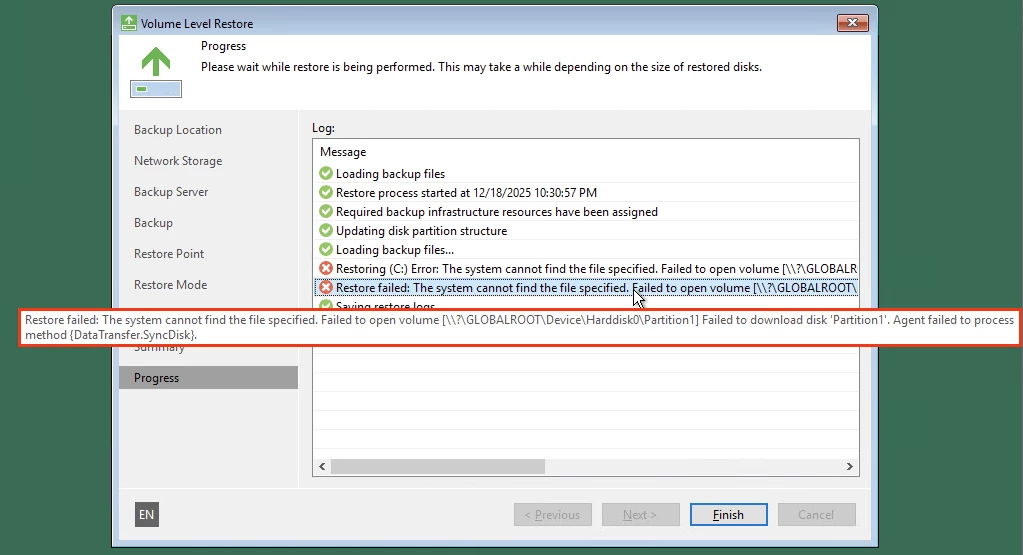Click the Finish button

pyautogui.click(x=728, y=515)
